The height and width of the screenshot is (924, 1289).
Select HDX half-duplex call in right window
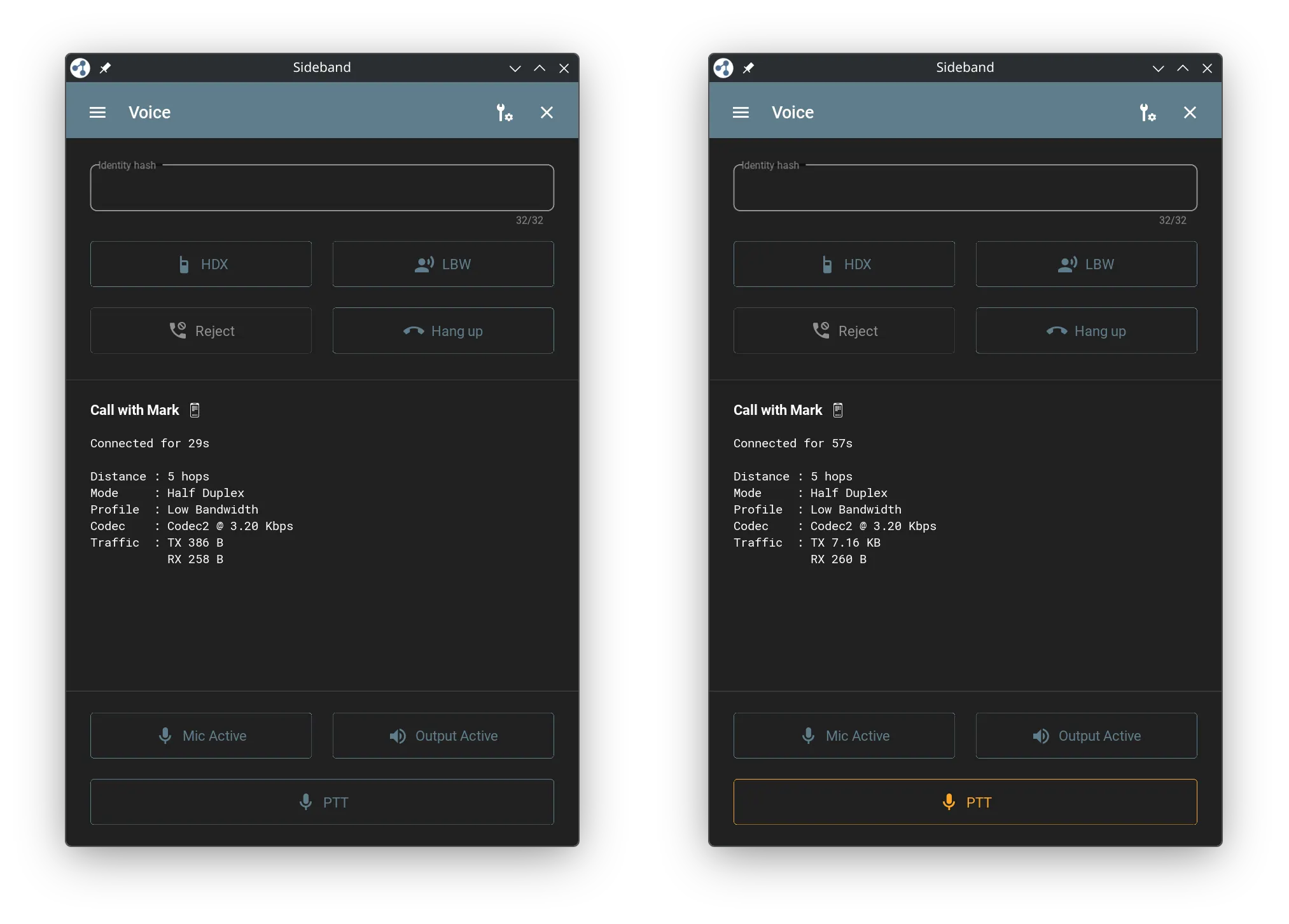click(x=844, y=264)
